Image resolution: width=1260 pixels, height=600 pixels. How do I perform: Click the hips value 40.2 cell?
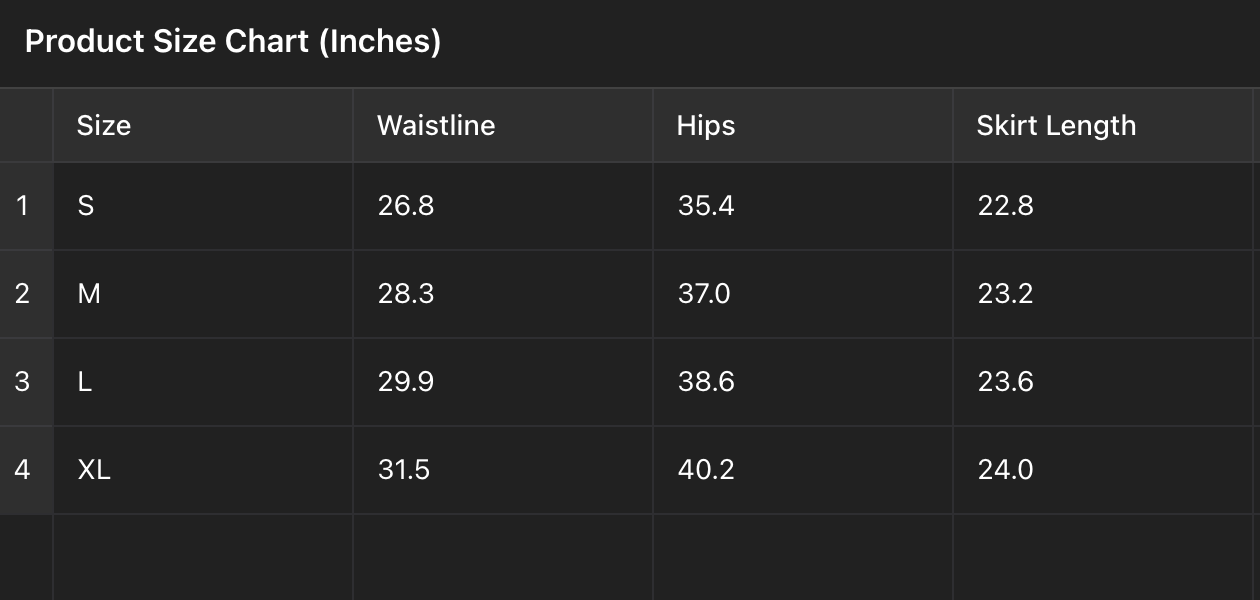(802, 470)
